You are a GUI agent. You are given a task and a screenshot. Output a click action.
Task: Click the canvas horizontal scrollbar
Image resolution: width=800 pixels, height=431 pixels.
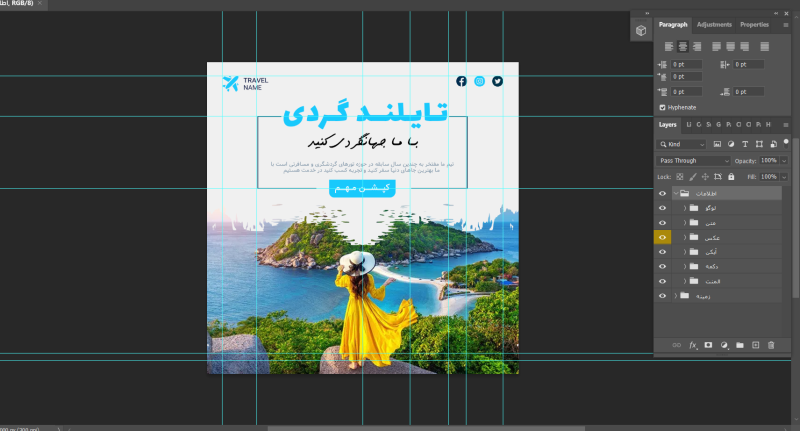[x=426, y=428]
